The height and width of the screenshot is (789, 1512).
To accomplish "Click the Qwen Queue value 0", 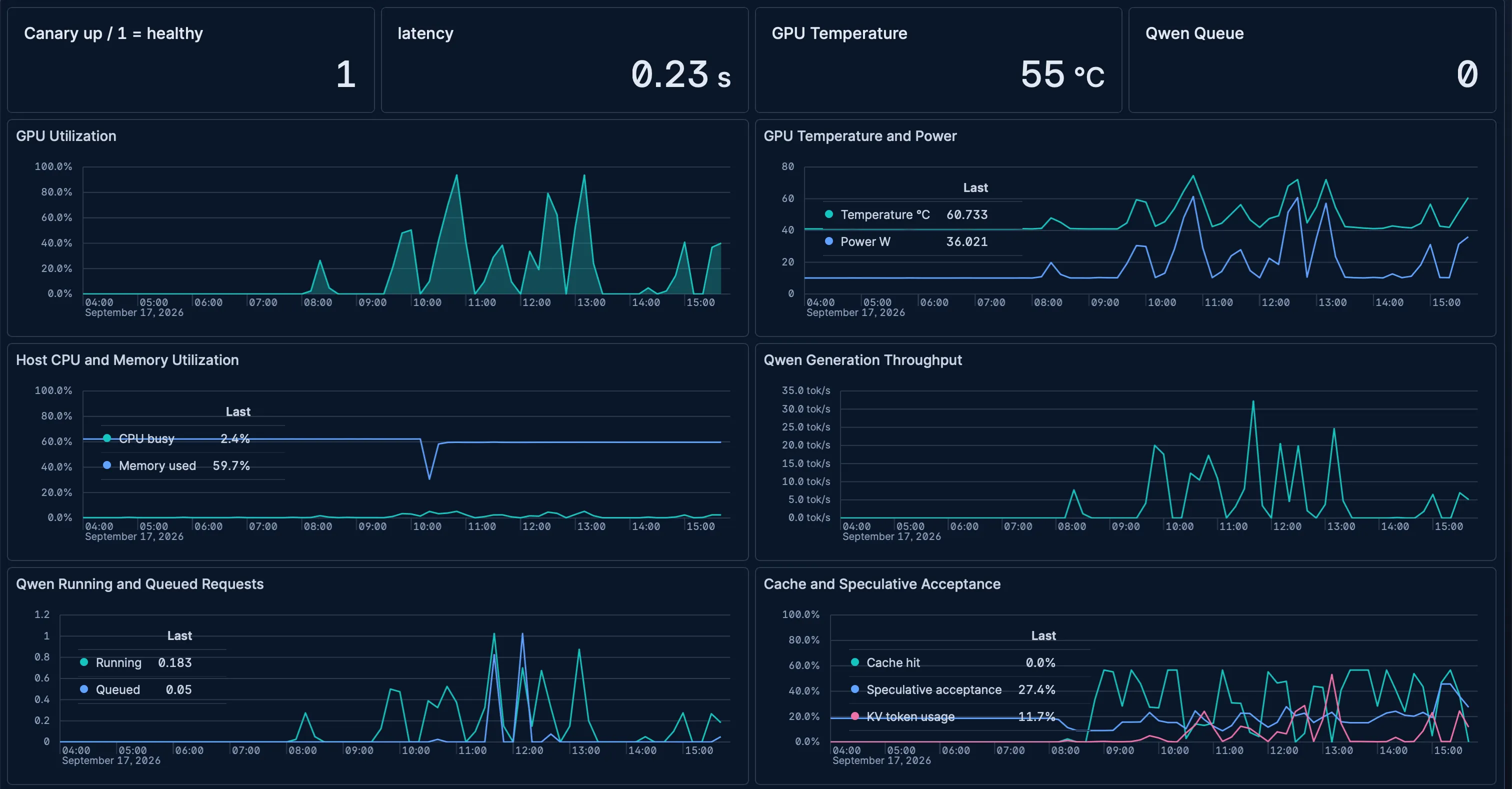I will [1467, 74].
